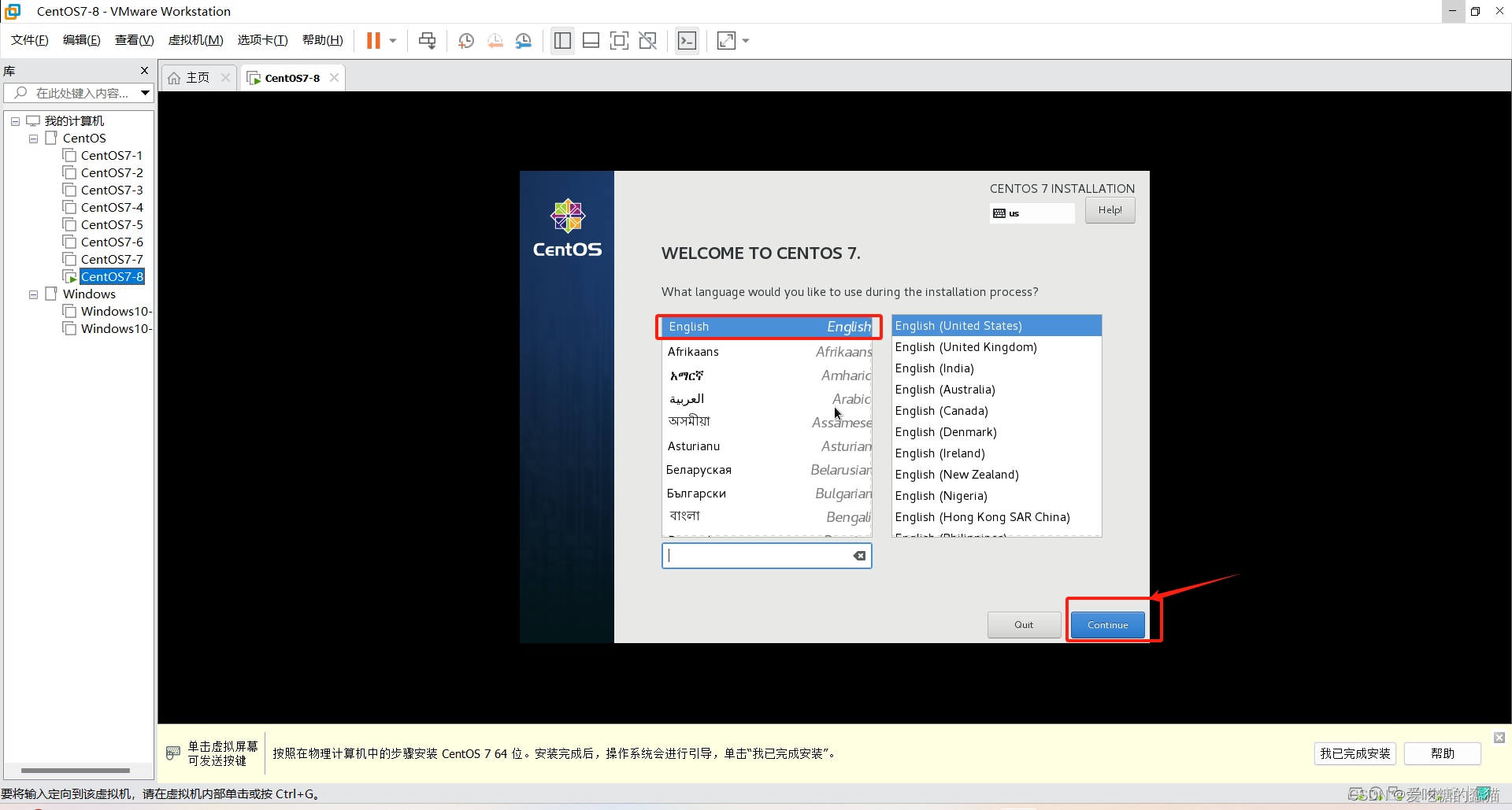This screenshot has height=810, width=1512.
Task: Click the send Ctrl+Alt+Del icon
Action: pyautogui.click(x=427, y=41)
